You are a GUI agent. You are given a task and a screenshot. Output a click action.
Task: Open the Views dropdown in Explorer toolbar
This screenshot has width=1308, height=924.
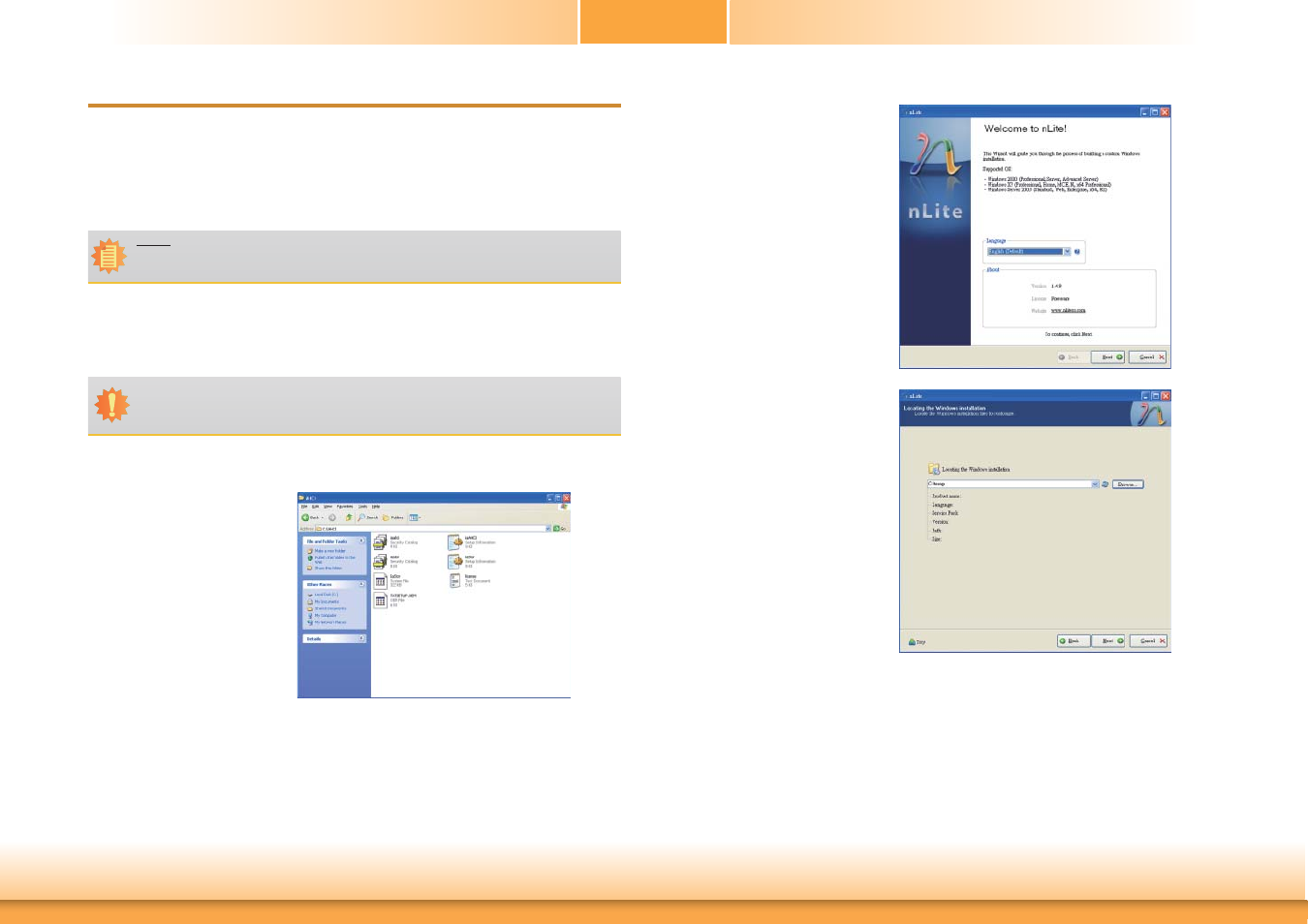[x=415, y=517]
